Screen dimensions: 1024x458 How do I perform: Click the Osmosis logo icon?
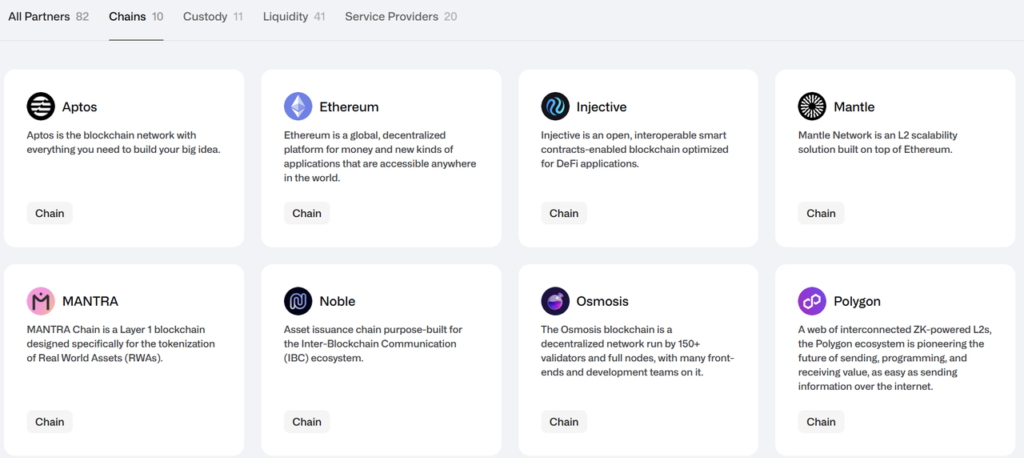(555, 301)
